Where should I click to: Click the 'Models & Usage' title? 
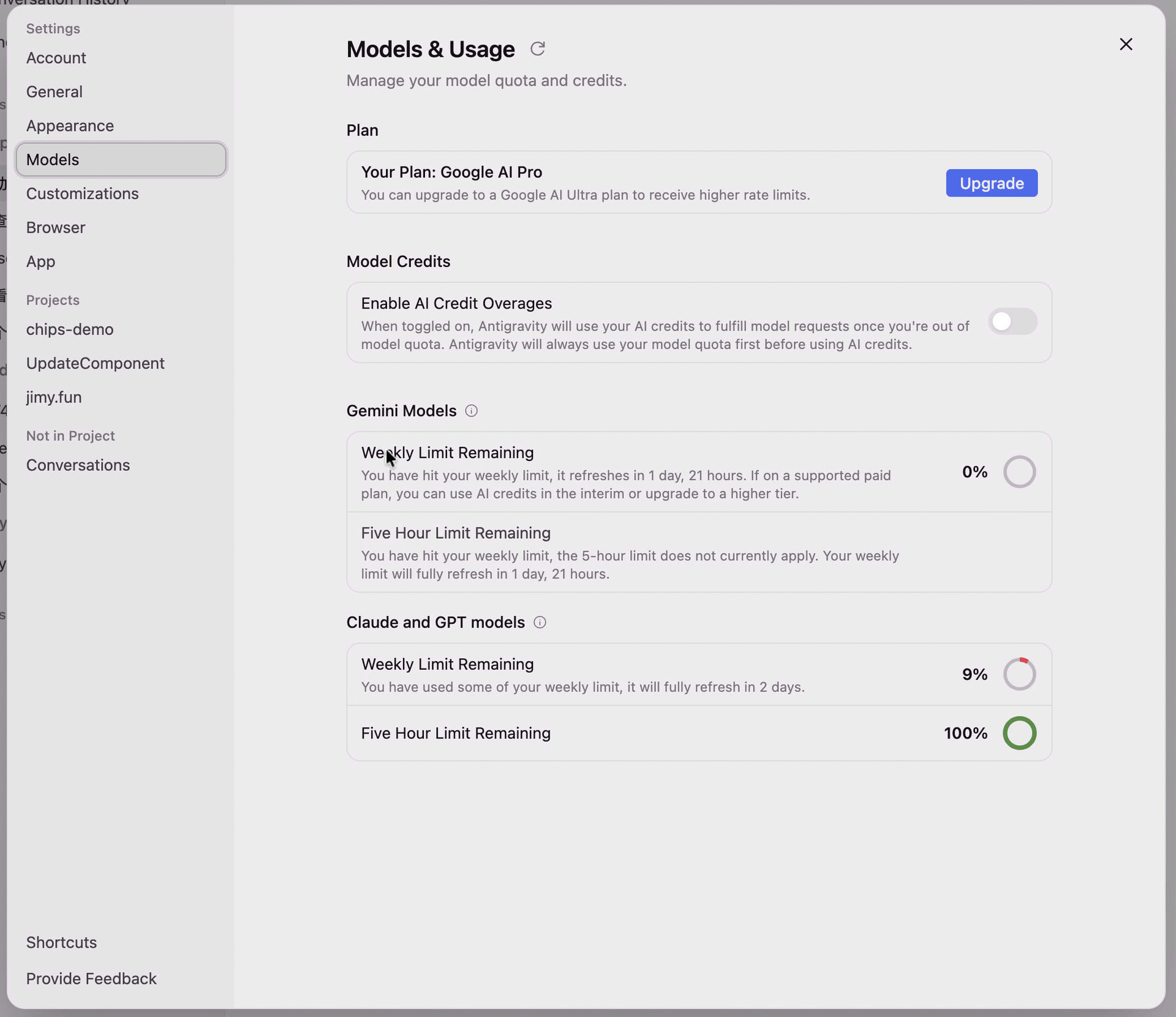(x=431, y=49)
